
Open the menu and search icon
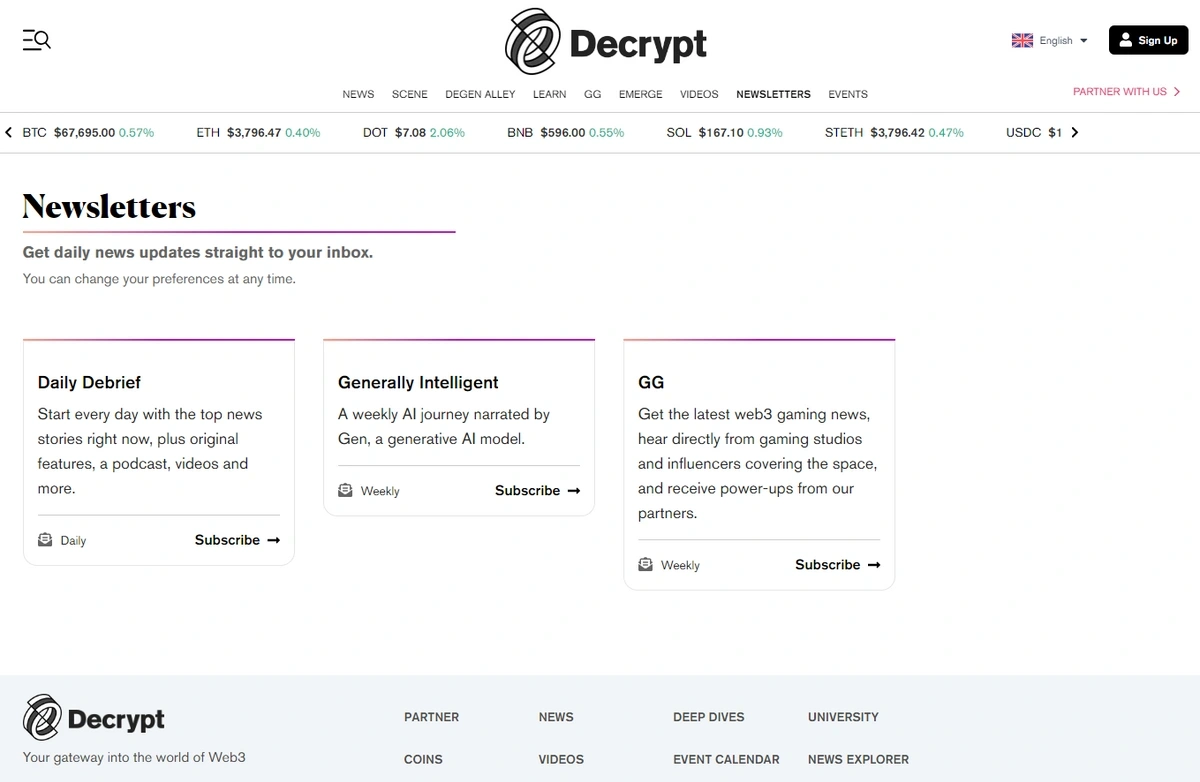click(36, 40)
